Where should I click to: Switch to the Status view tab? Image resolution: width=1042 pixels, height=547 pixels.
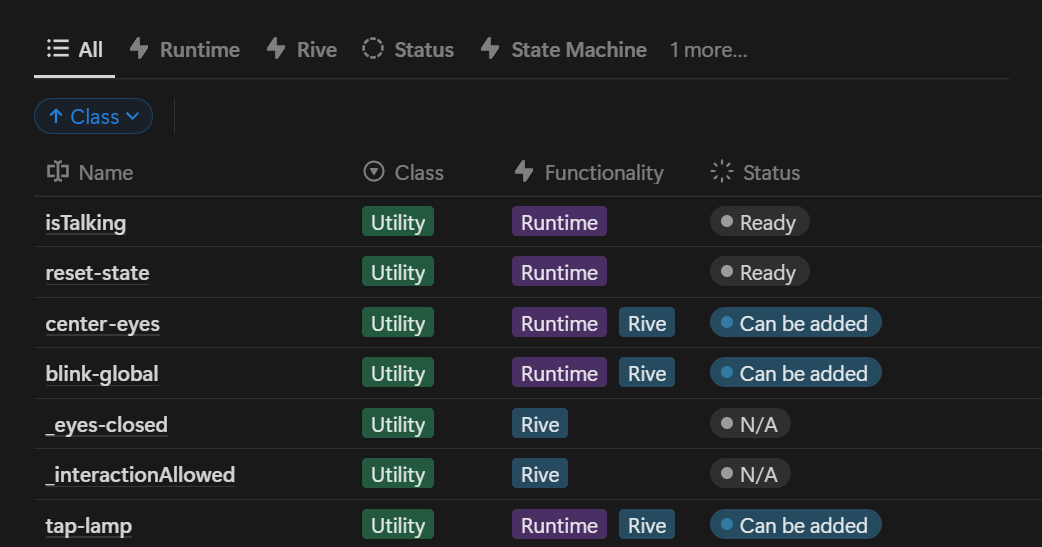pos(408,50)
